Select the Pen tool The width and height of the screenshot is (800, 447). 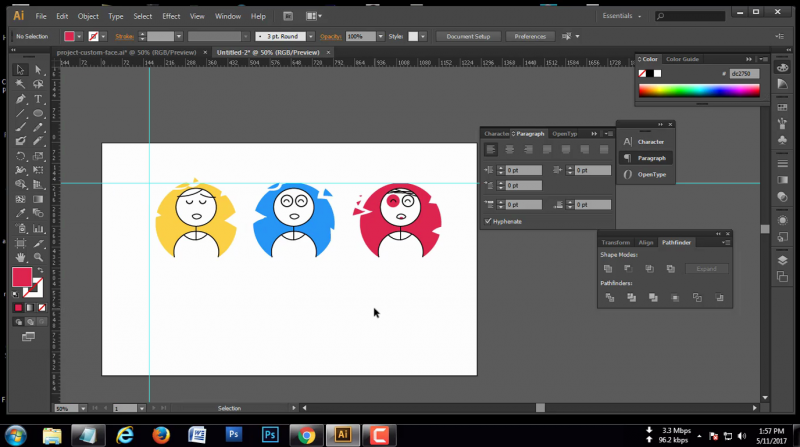pyautogui.click(x=20, y=99)
